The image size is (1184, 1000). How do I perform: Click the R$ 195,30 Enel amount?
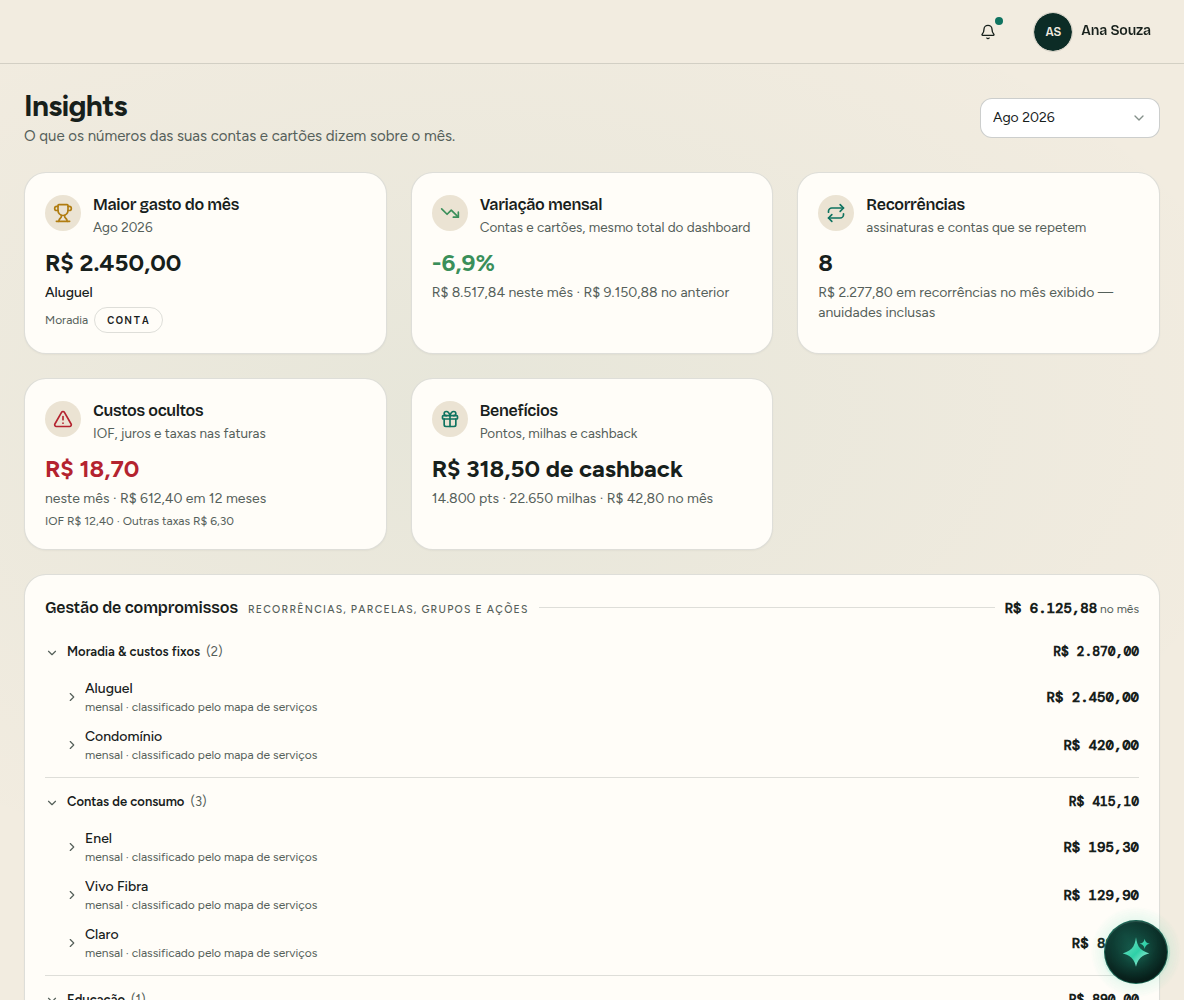pyautogui.click(x=1101, y=847)
